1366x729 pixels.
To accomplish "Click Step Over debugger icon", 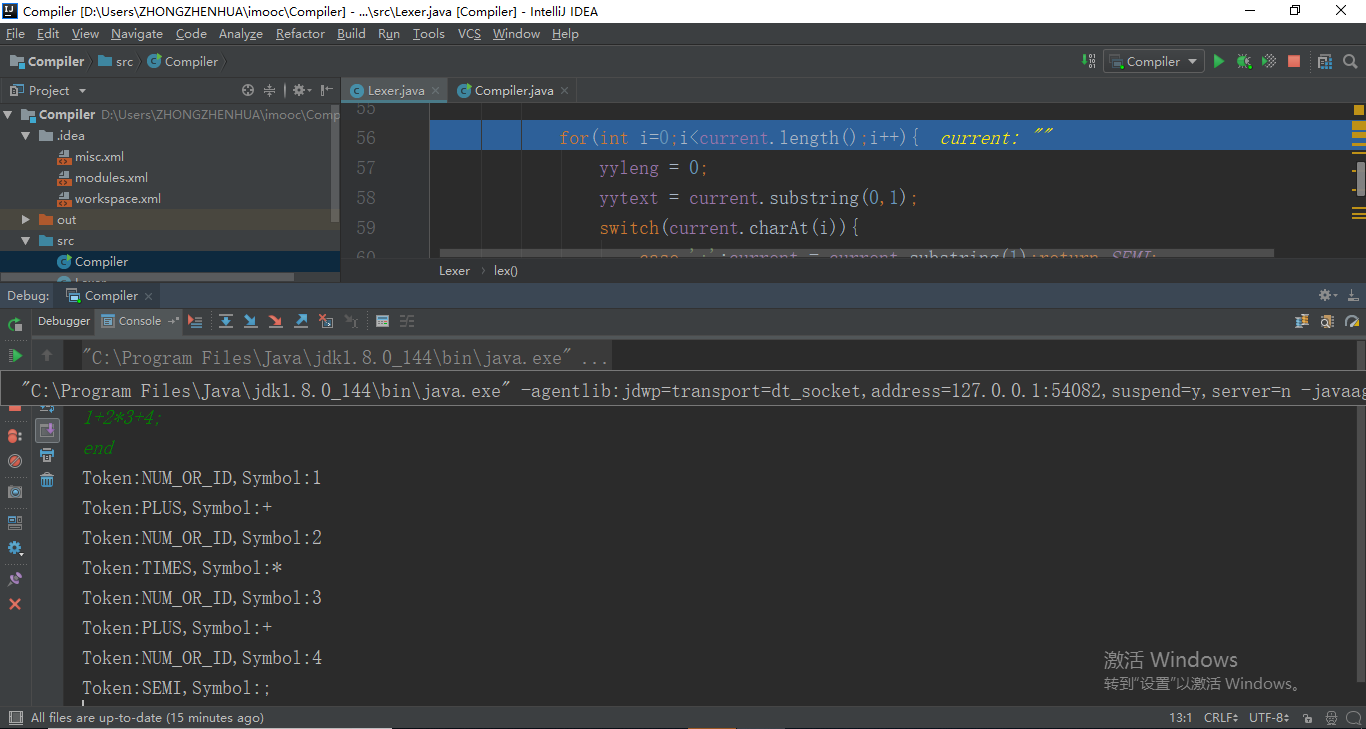I will tap(226, 321).
